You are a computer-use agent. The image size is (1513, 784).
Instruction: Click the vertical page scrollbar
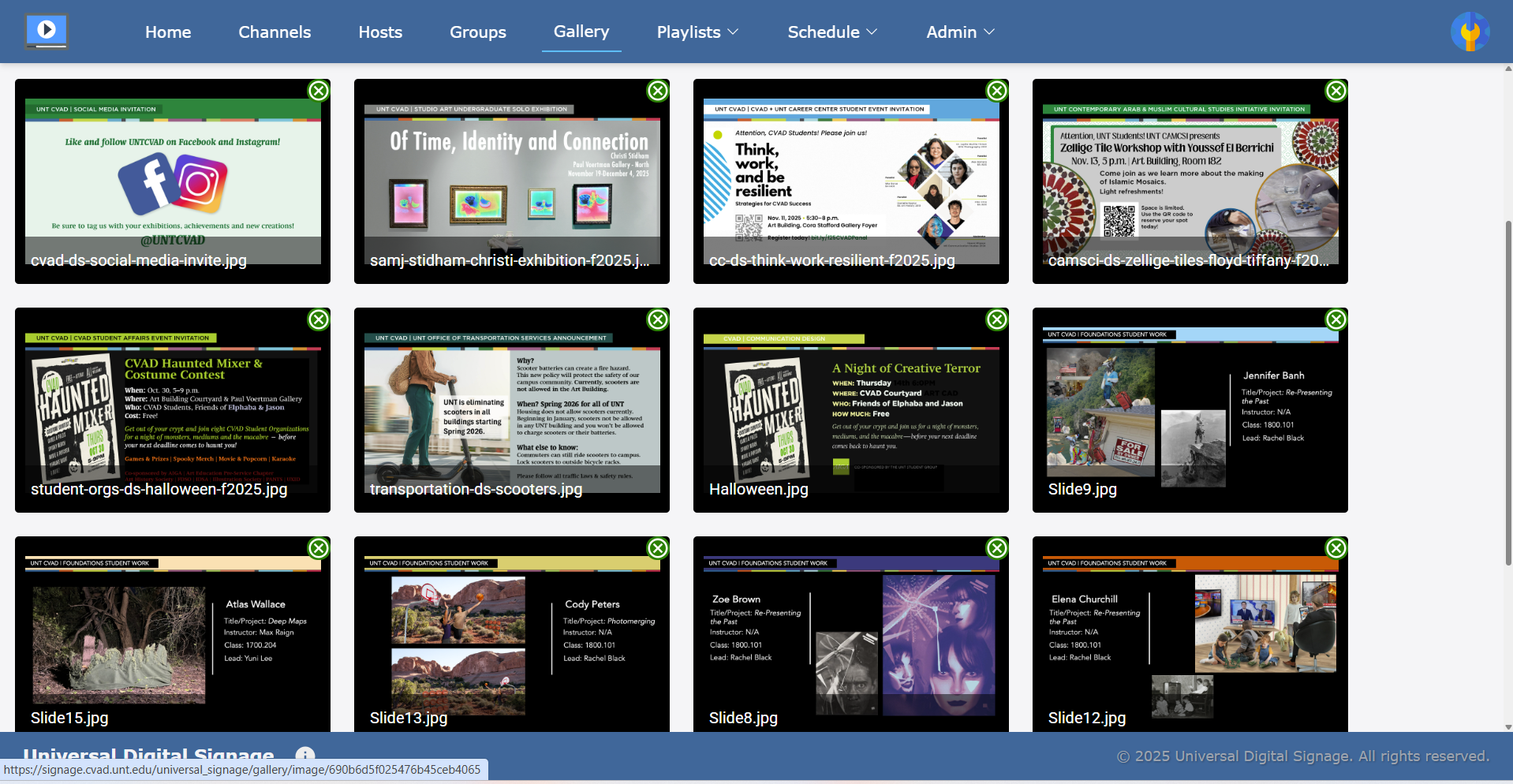click(1508, 393)
